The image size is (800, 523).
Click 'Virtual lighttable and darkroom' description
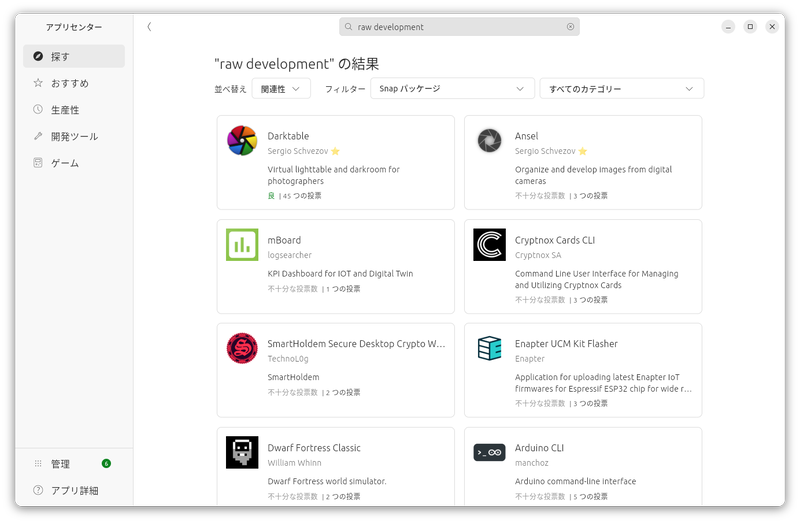tap(333, 175)
